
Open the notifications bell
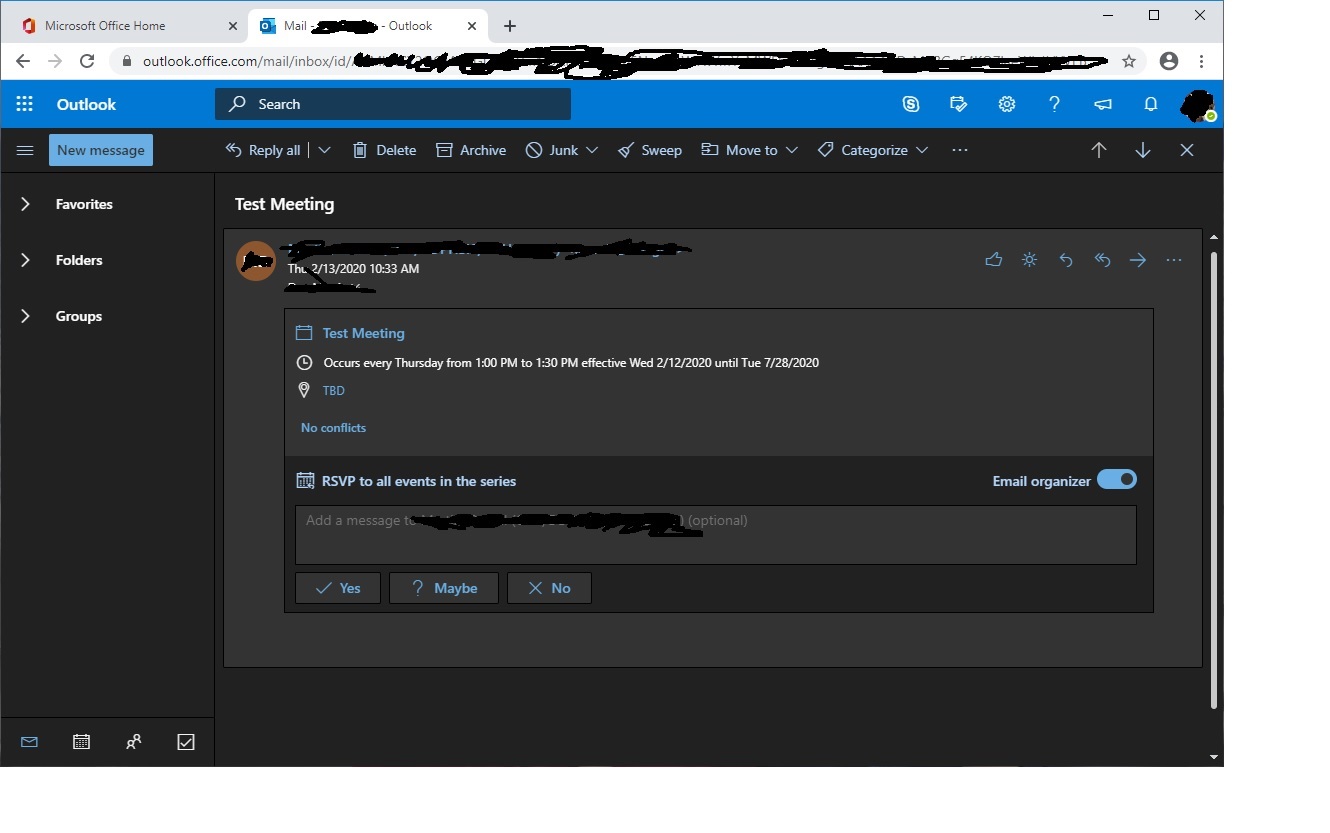coord(1151,104)
